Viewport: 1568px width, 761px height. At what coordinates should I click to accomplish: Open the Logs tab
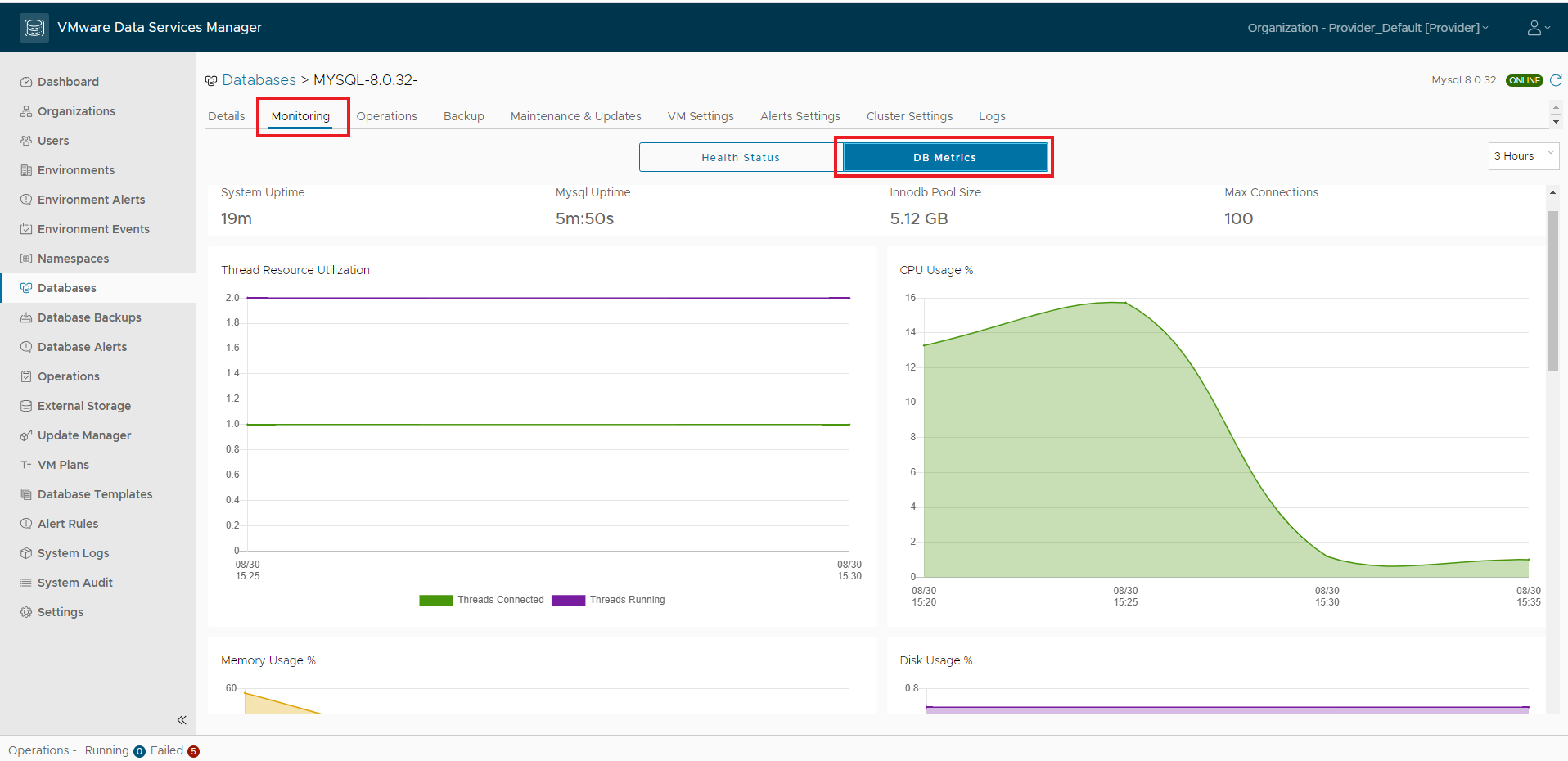pos(992,116)
